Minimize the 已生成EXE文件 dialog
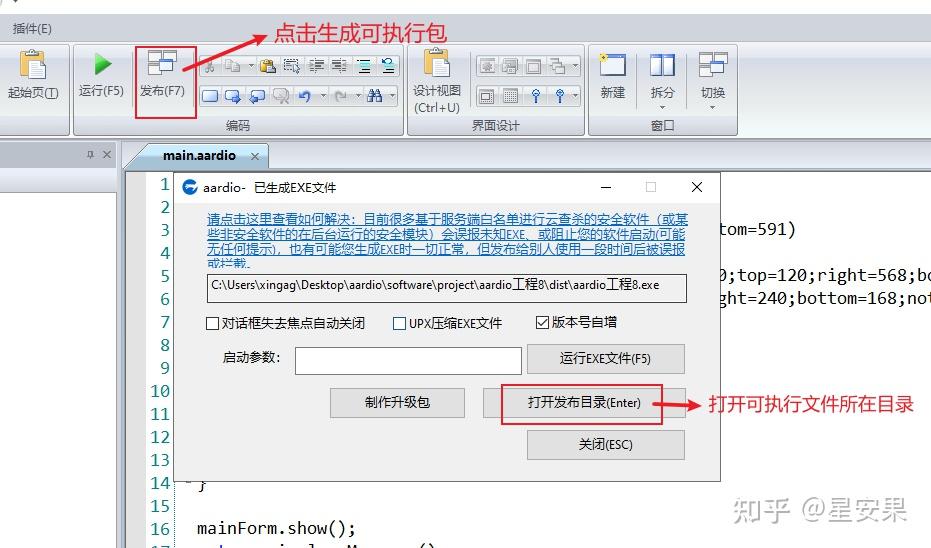This screenshot has height=548, width=931. (x=606, y=188)
